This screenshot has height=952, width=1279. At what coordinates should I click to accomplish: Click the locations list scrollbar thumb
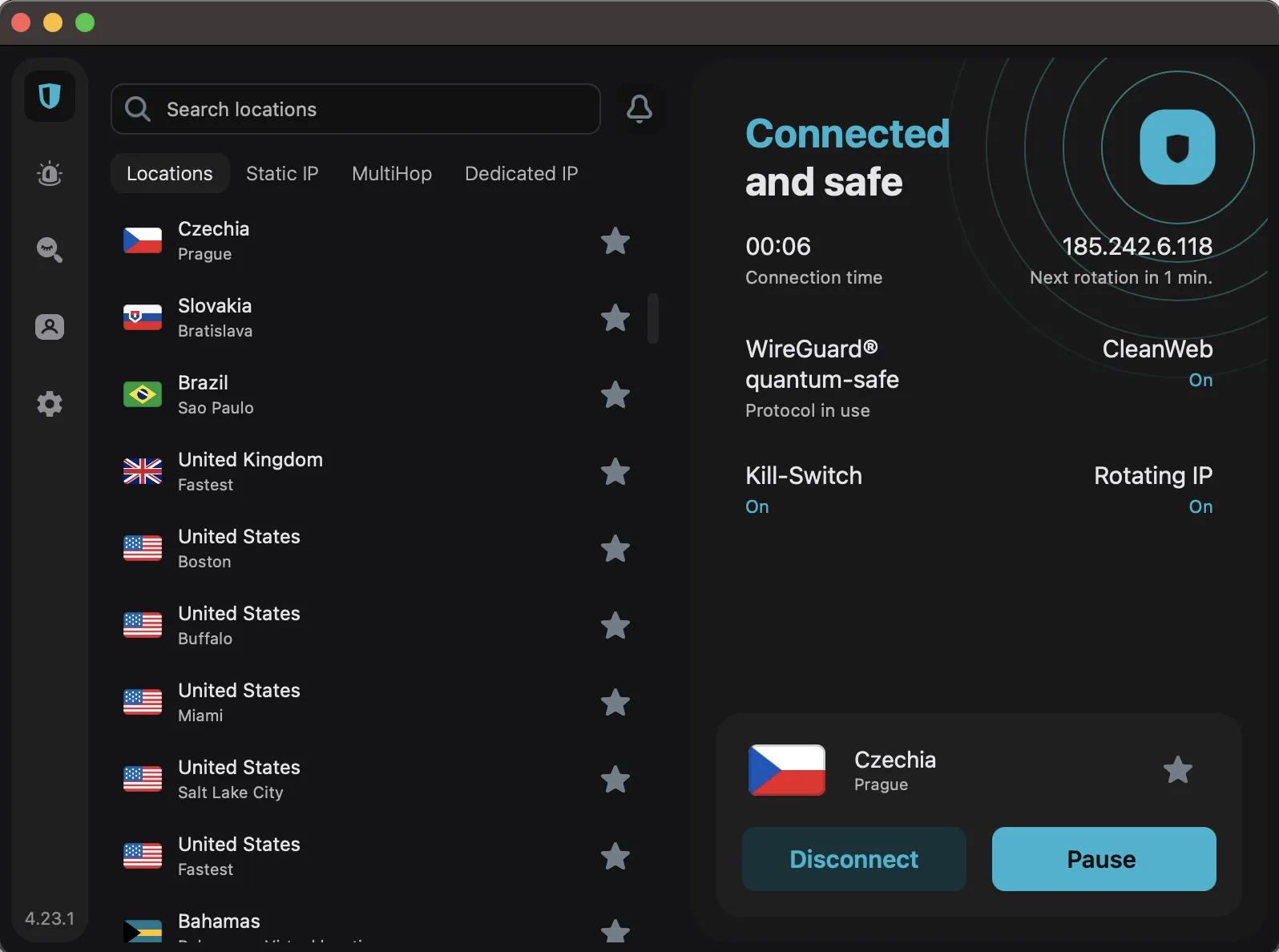tap(653, 318)
